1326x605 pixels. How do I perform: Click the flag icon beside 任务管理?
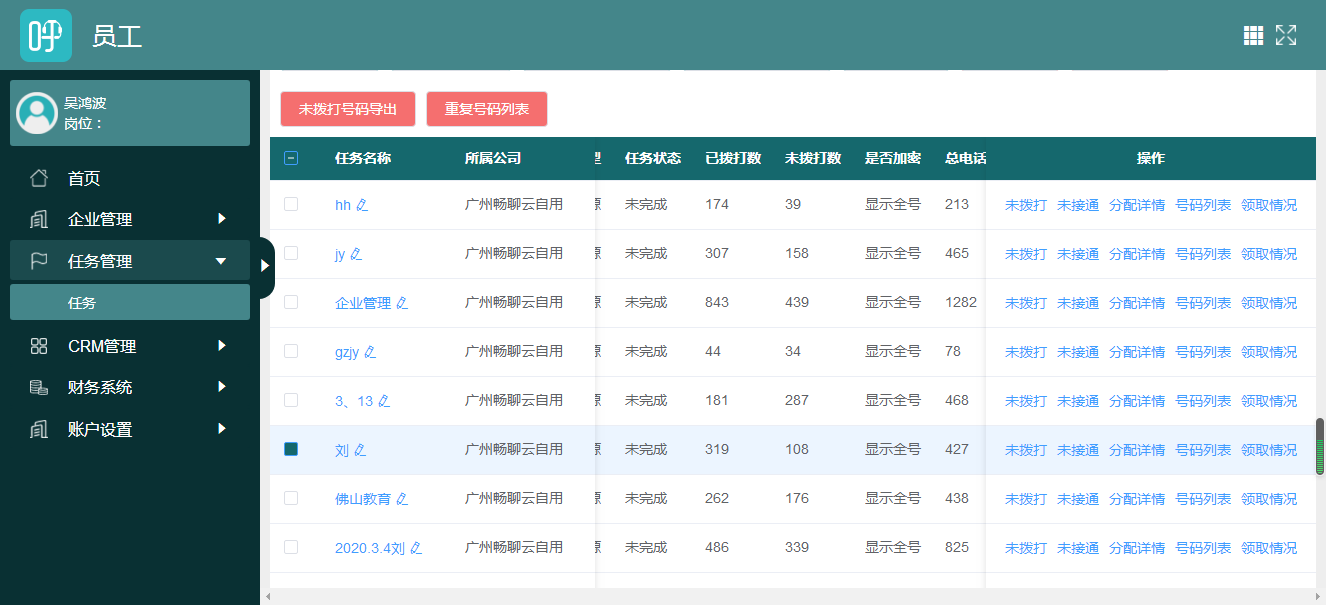tap(39, 261)
